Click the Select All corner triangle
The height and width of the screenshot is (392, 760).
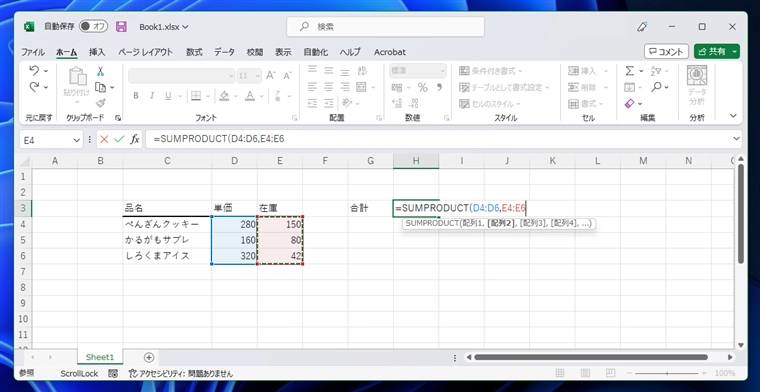24,161
